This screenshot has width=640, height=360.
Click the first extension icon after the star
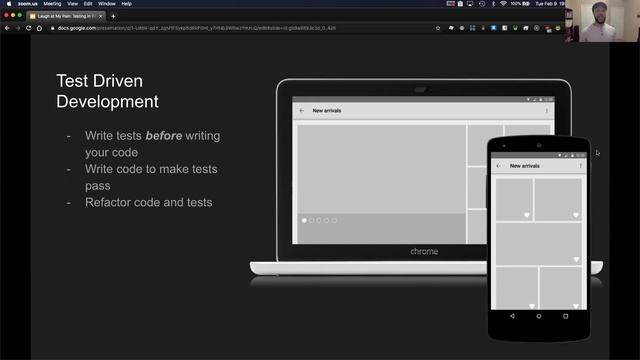click(451, 28)
